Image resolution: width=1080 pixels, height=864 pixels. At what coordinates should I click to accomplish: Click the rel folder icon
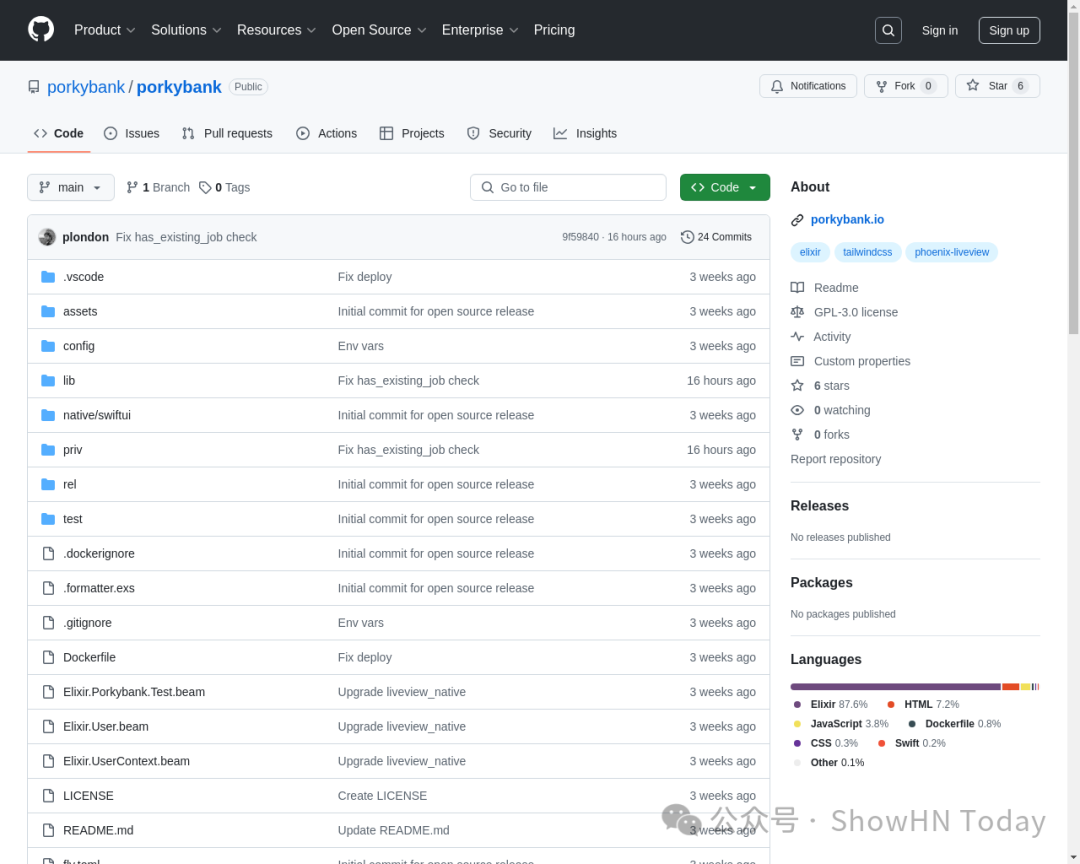tap(48, 484)
